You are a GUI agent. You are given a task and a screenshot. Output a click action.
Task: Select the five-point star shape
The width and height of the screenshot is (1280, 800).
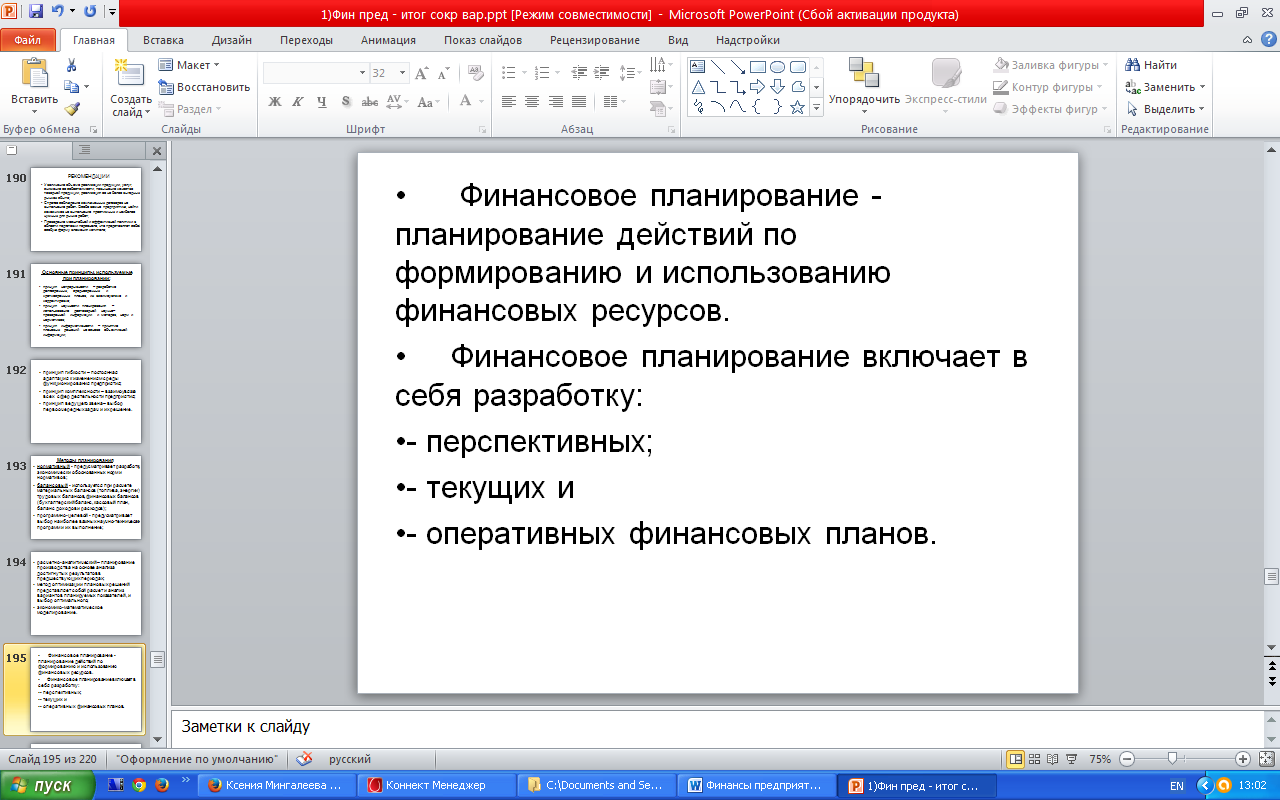(797, 107)
